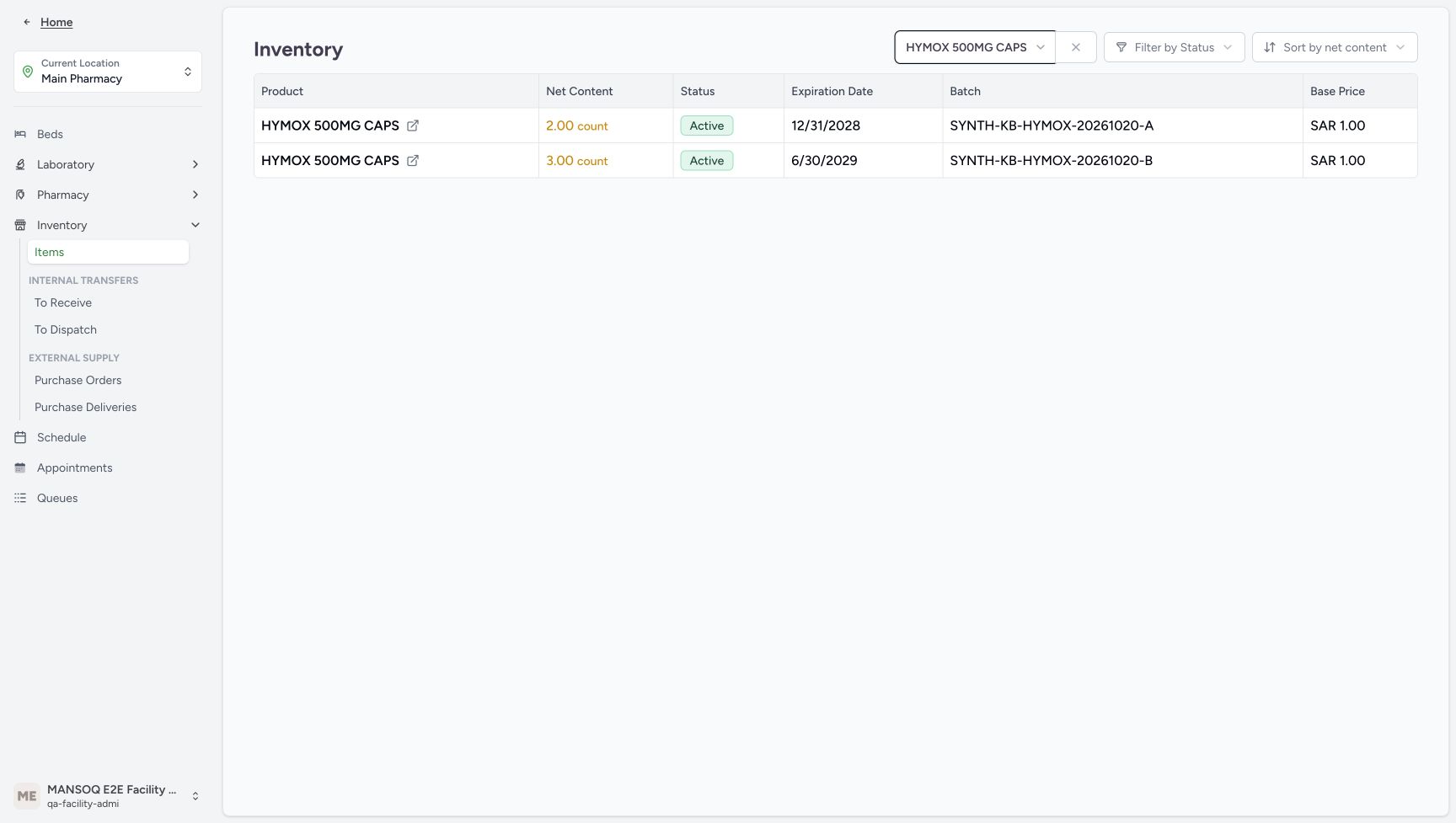Open external link for batch A HYMOX row
1456x823 pixels.
413,126
